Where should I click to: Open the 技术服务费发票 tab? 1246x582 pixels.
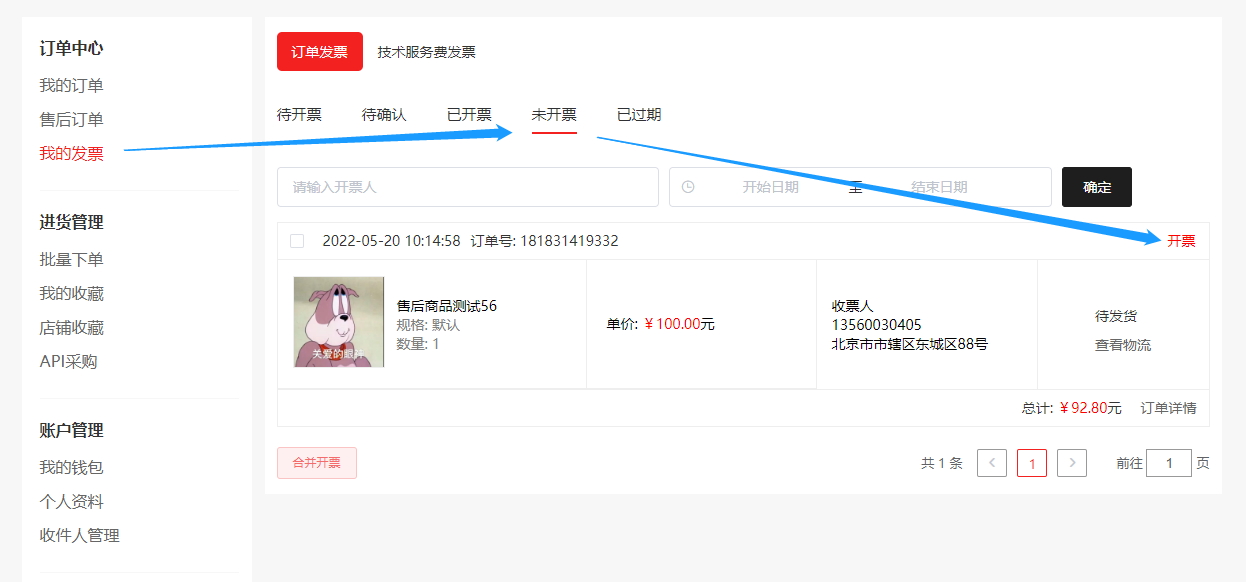[x=426, y=52]
